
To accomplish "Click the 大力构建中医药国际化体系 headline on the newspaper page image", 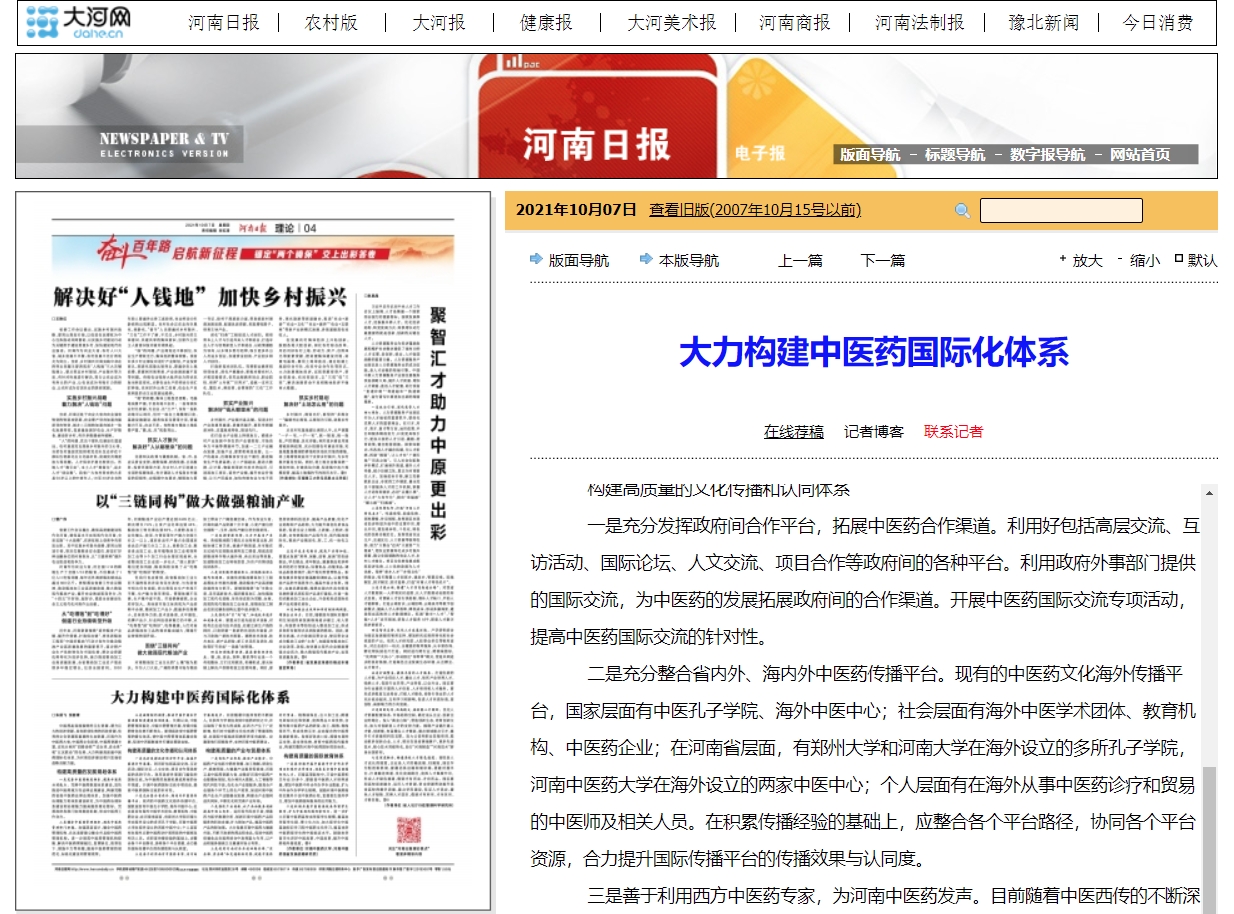I will point(200,697).
